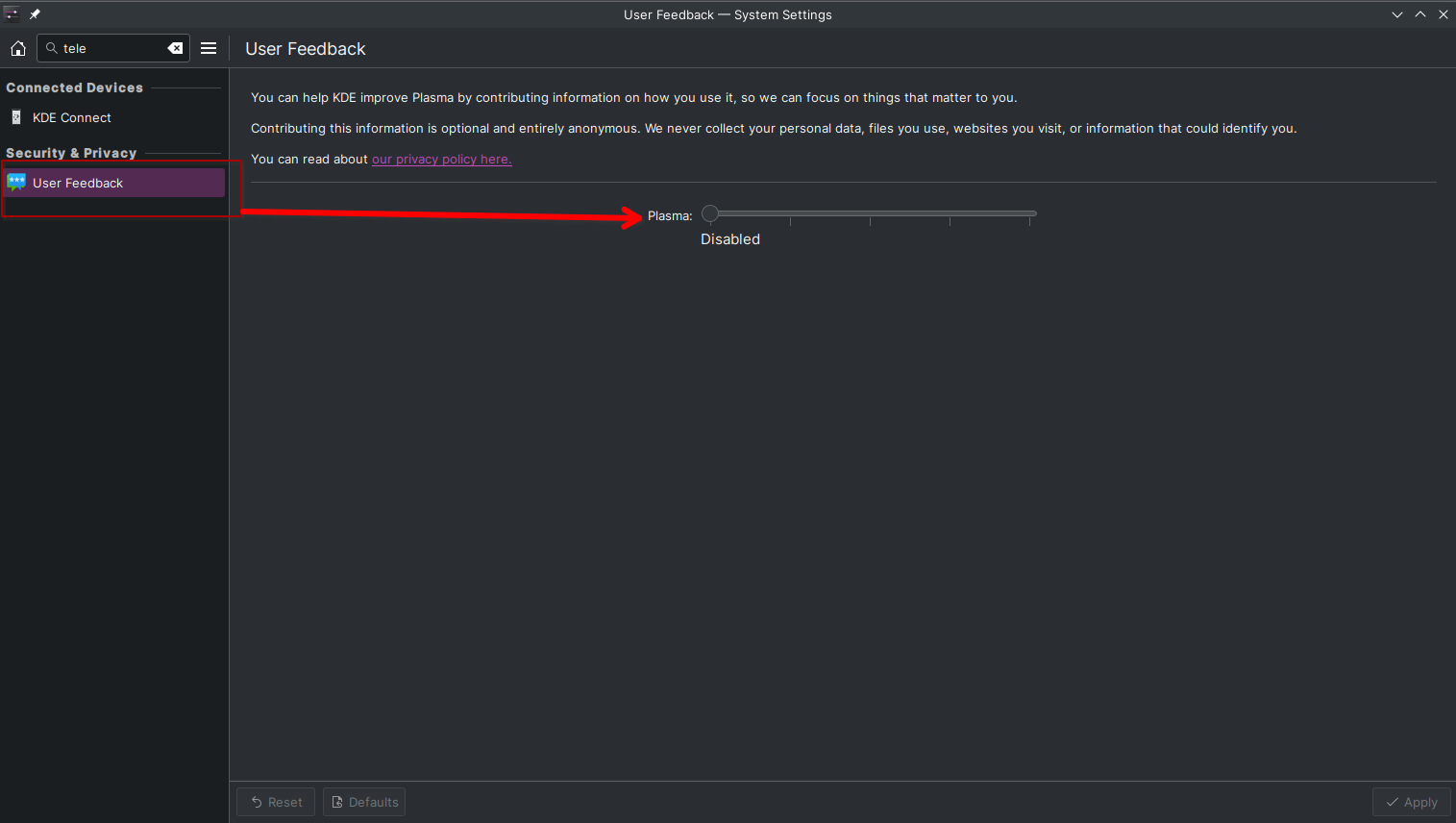The height and width of the screenshot is (823, 1456).
Task: Select User Feedback in Security & Privacy
Action: [113, 183]
